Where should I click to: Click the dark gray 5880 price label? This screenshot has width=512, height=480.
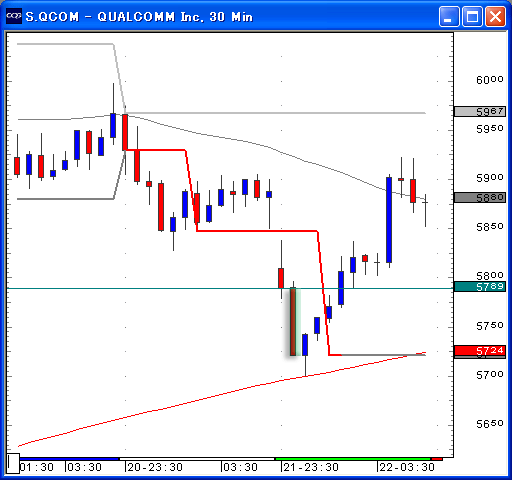[480, 197]
